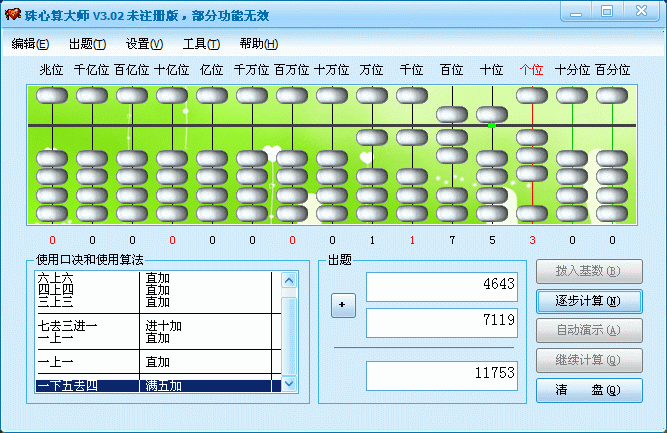Click the 清盘(Q) button
Viewport: 667px width, 433px height.
point(589,390)
